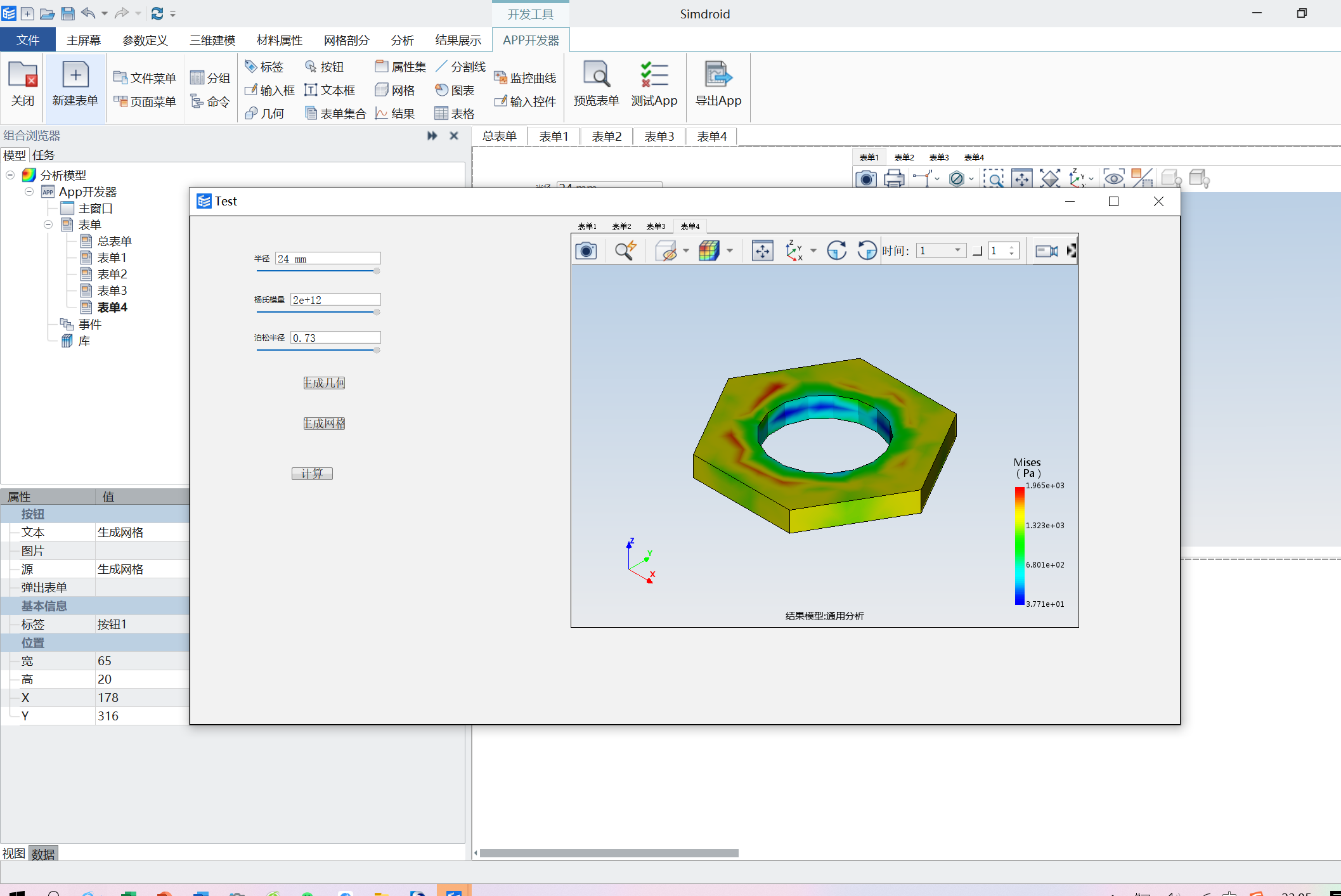
Task: Click the 杨氏模量 input field showing 2e+12
Action: [335, 299]
